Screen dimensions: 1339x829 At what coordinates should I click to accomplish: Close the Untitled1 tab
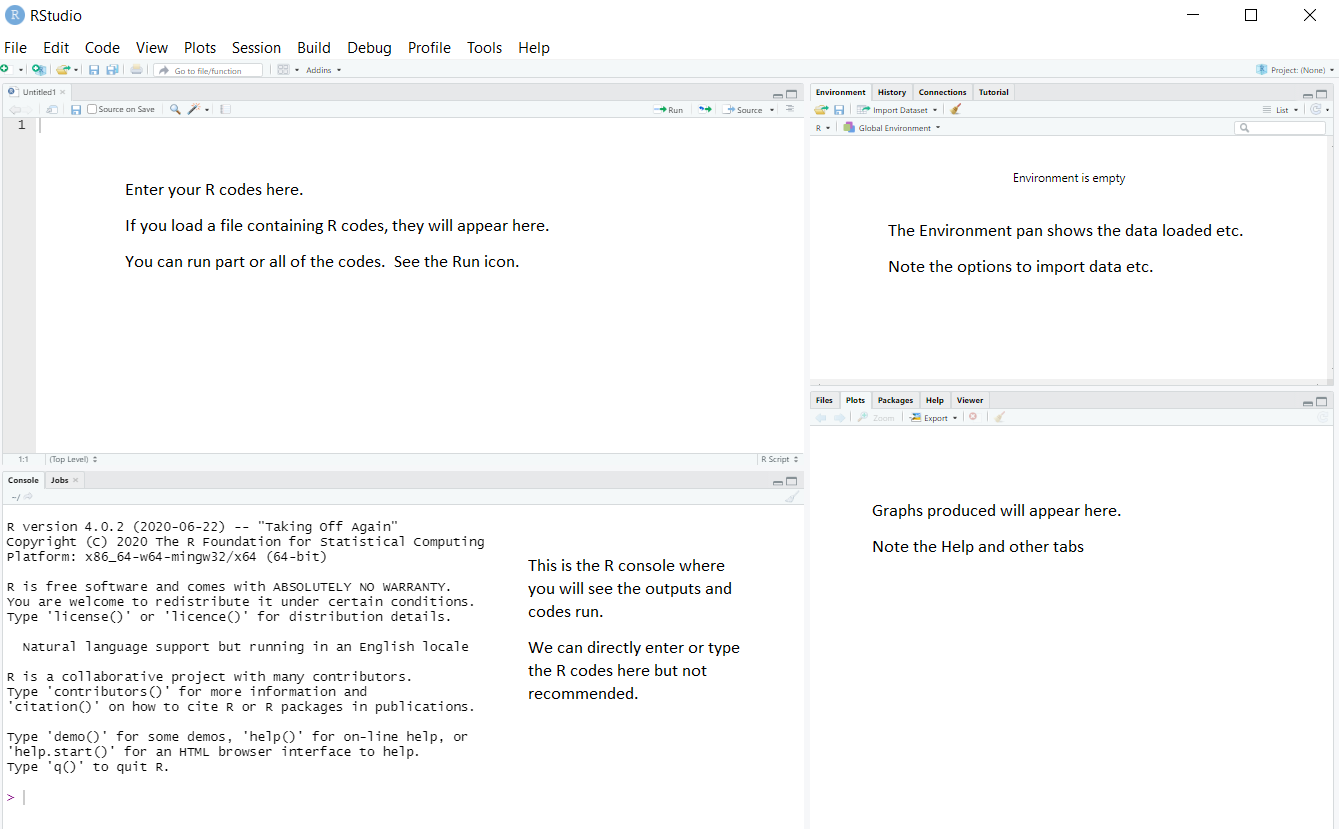point(62,92)
